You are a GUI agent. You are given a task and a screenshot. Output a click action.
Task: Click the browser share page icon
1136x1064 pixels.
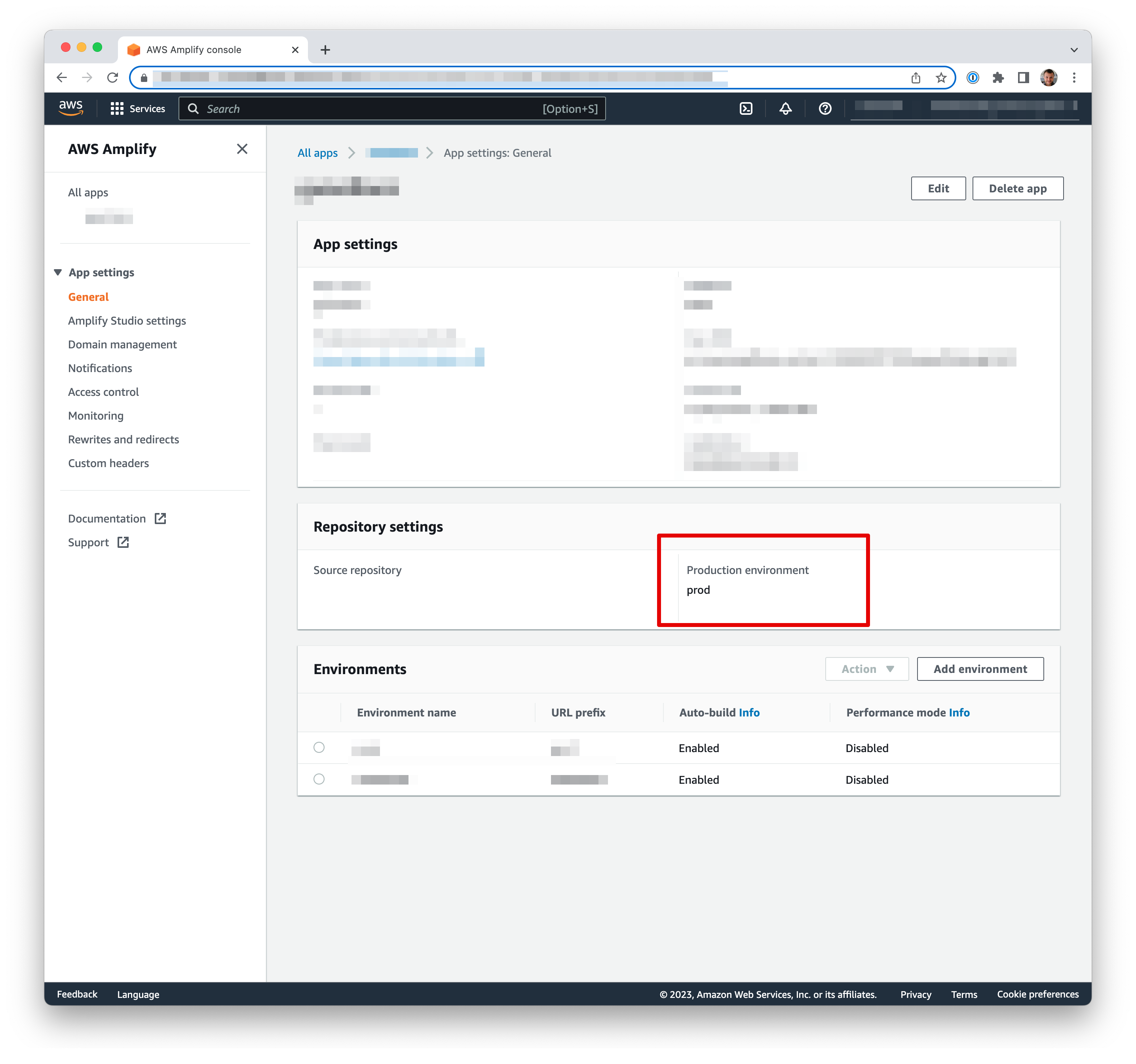pos(916,78)
